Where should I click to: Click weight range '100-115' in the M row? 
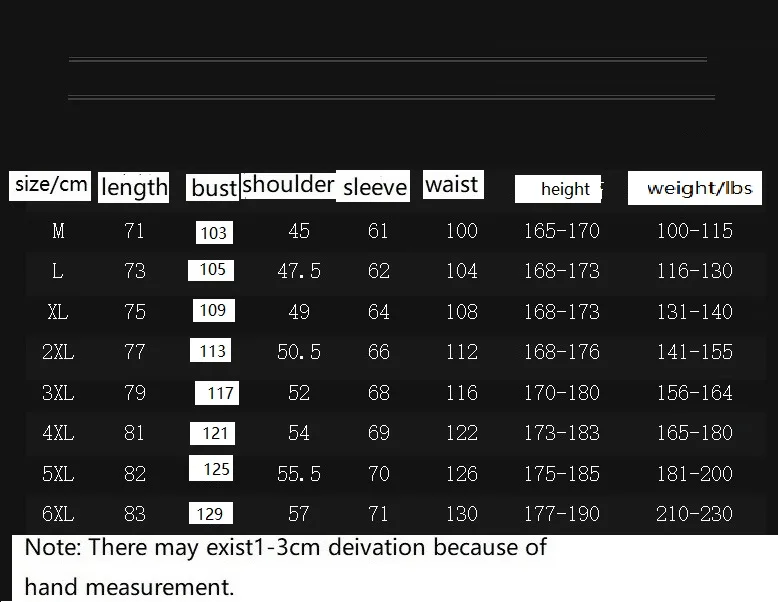(695, 231)
